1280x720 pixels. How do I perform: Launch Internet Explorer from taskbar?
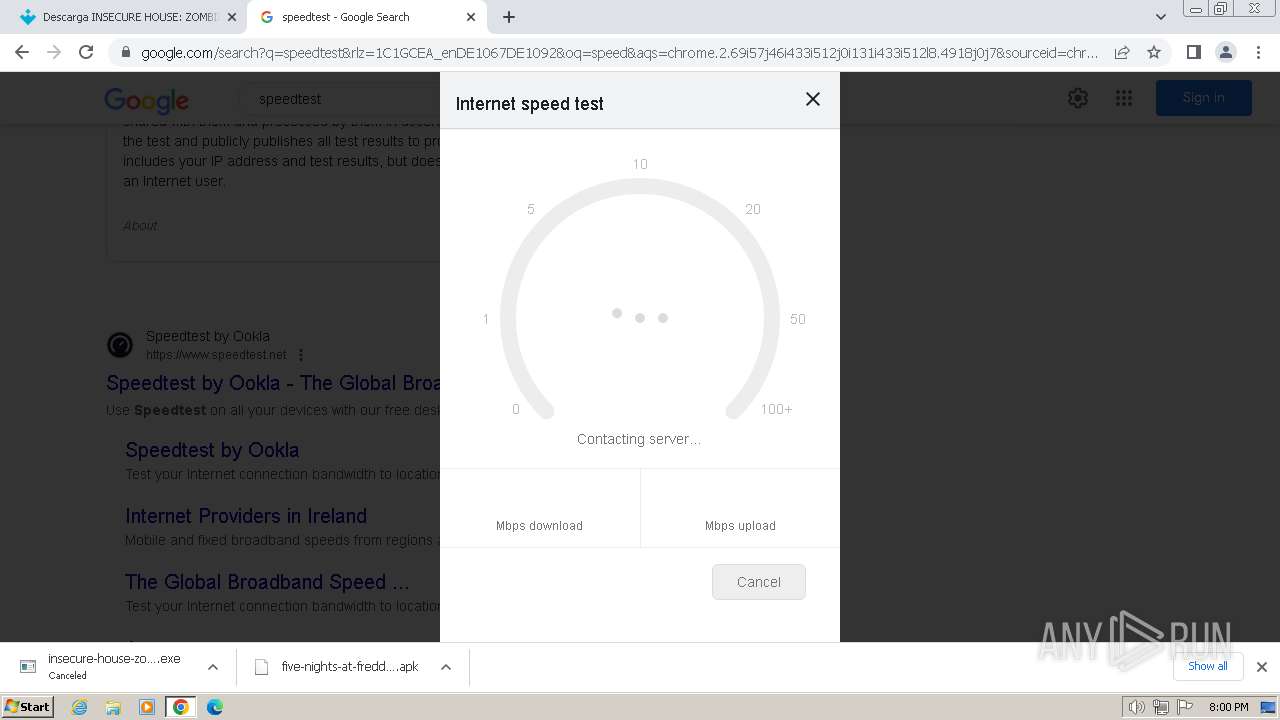(x=80, y=707)
